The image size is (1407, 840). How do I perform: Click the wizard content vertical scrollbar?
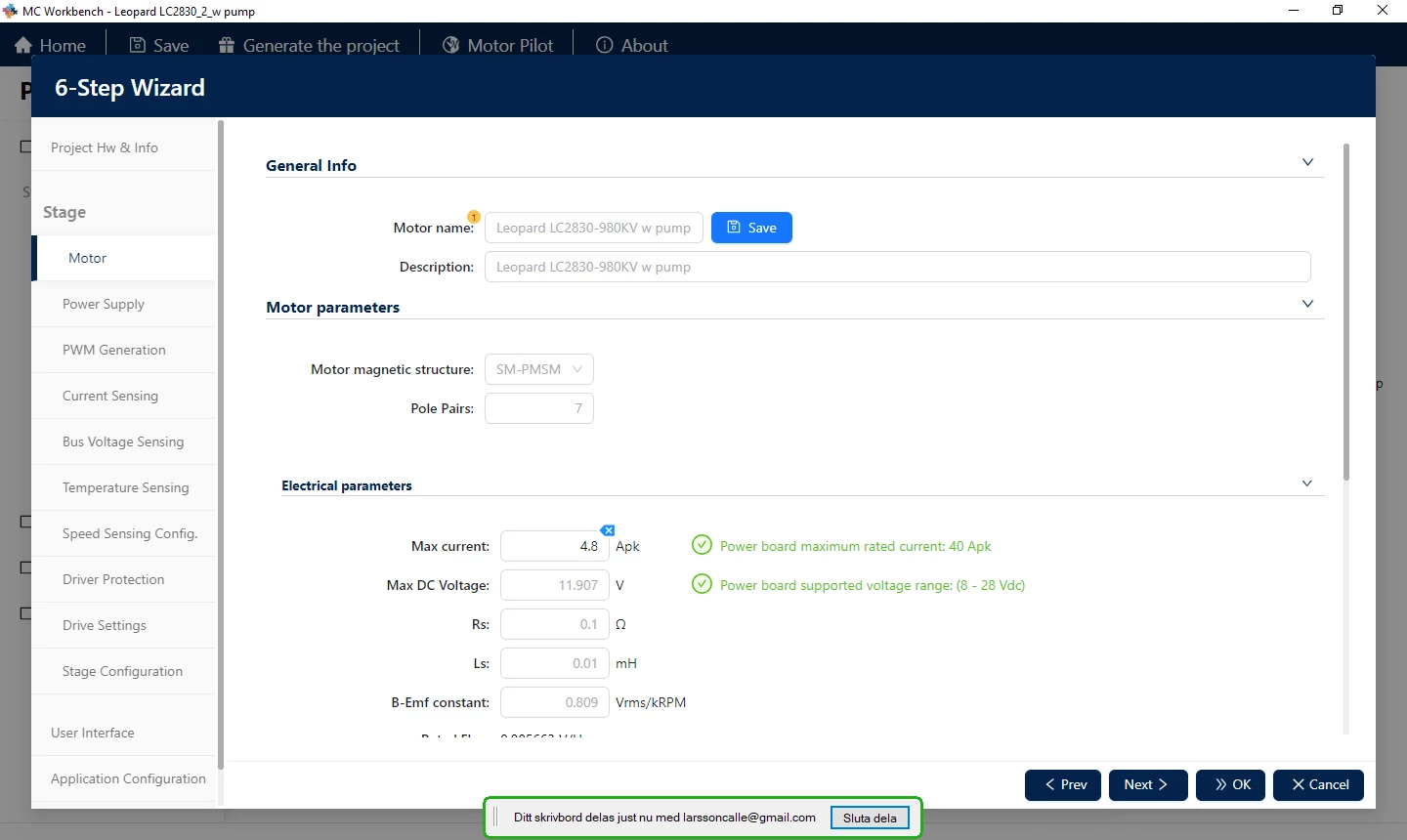(1346, 313)
